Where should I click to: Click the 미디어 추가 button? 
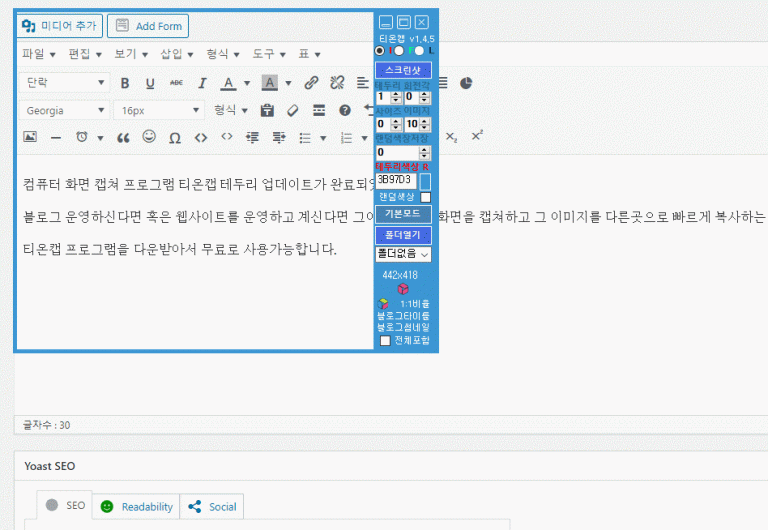59,26
